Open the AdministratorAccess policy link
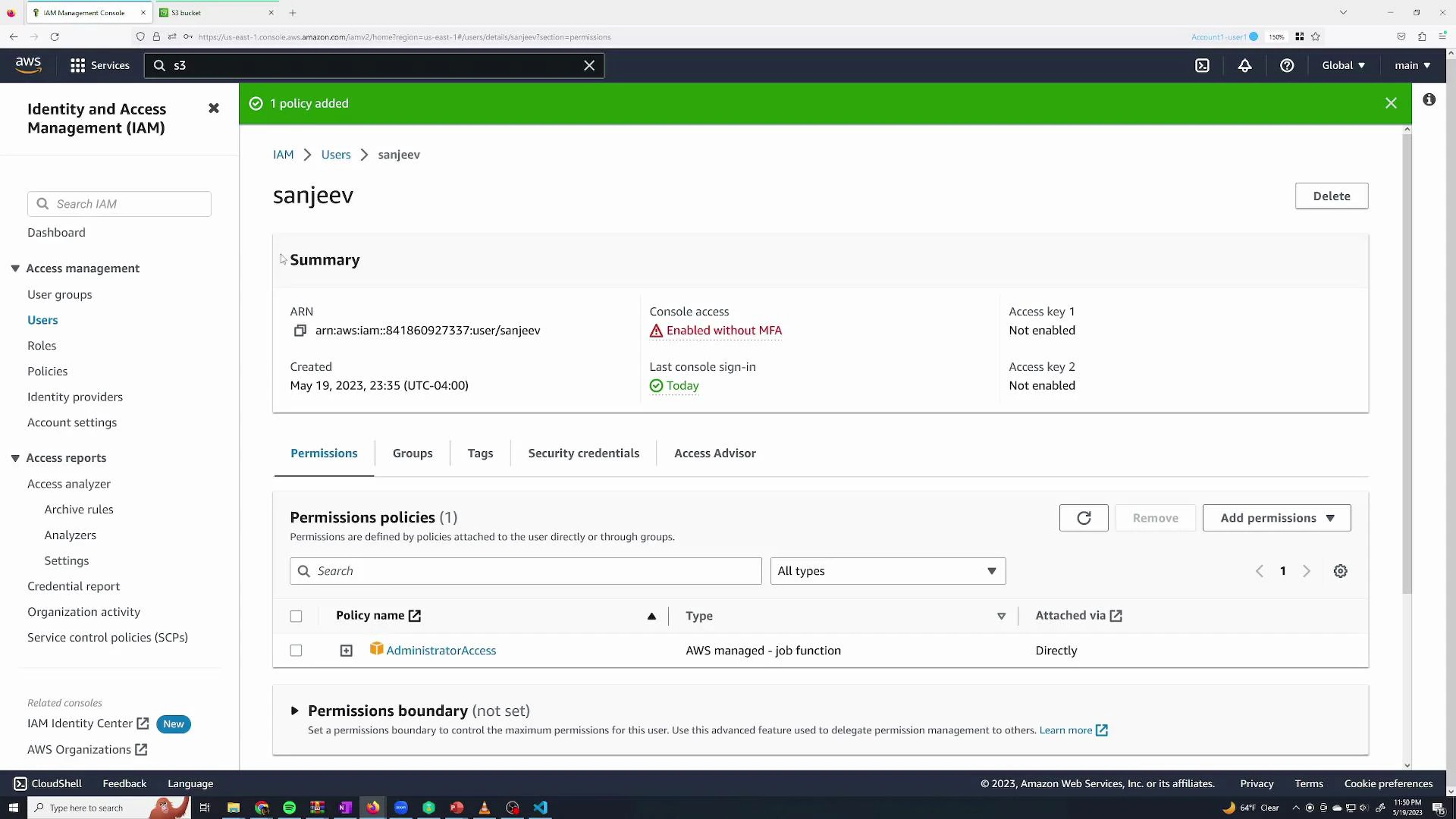The image size is (1456, 819). (441, 650)
